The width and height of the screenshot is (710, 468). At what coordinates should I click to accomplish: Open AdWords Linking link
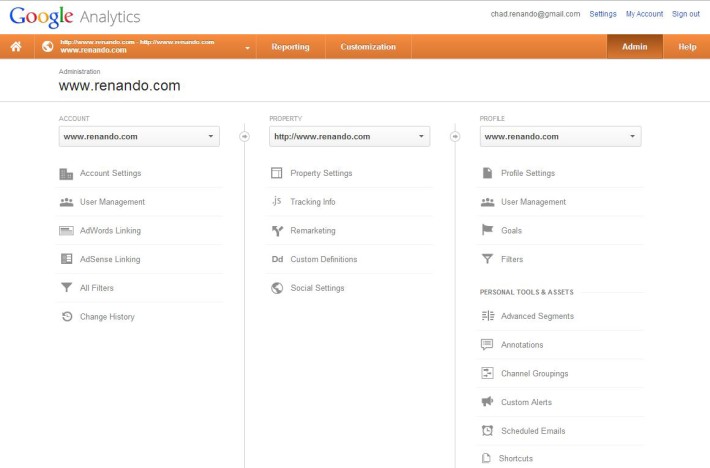tap(110, 230)
